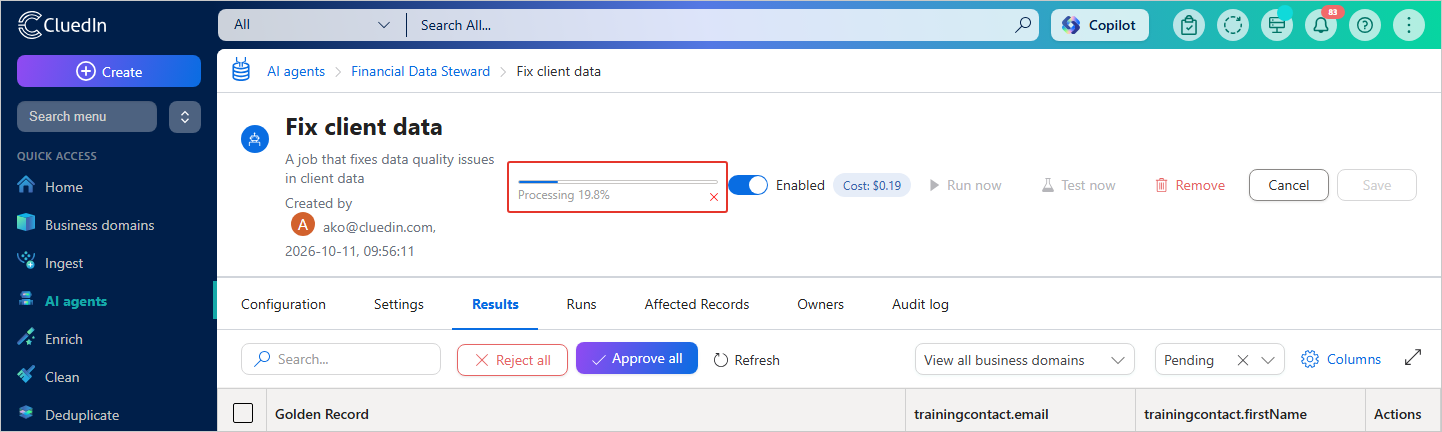Open the All search scope dropdown
The width and height of the screenshot is (1442, 432).
pyautogui.click(x=312, y=25)
